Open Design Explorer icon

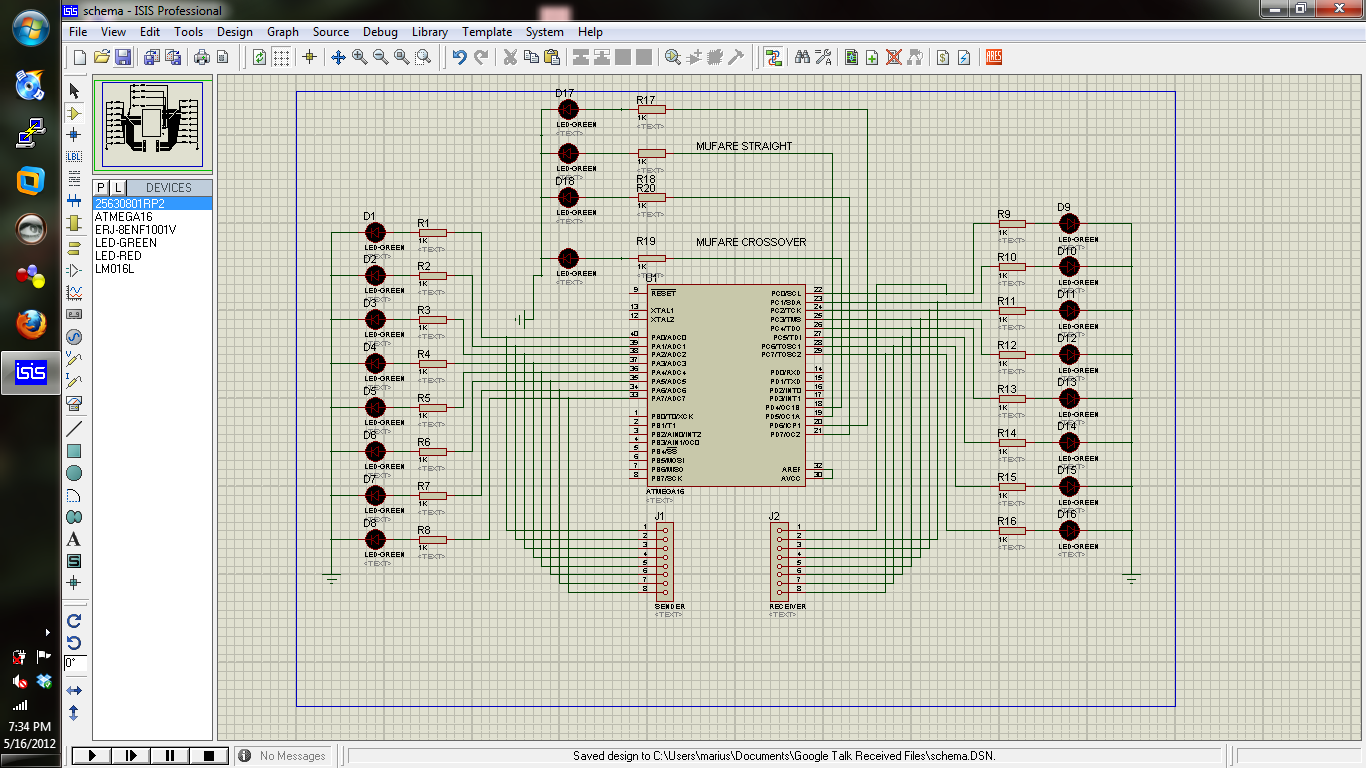851,57
